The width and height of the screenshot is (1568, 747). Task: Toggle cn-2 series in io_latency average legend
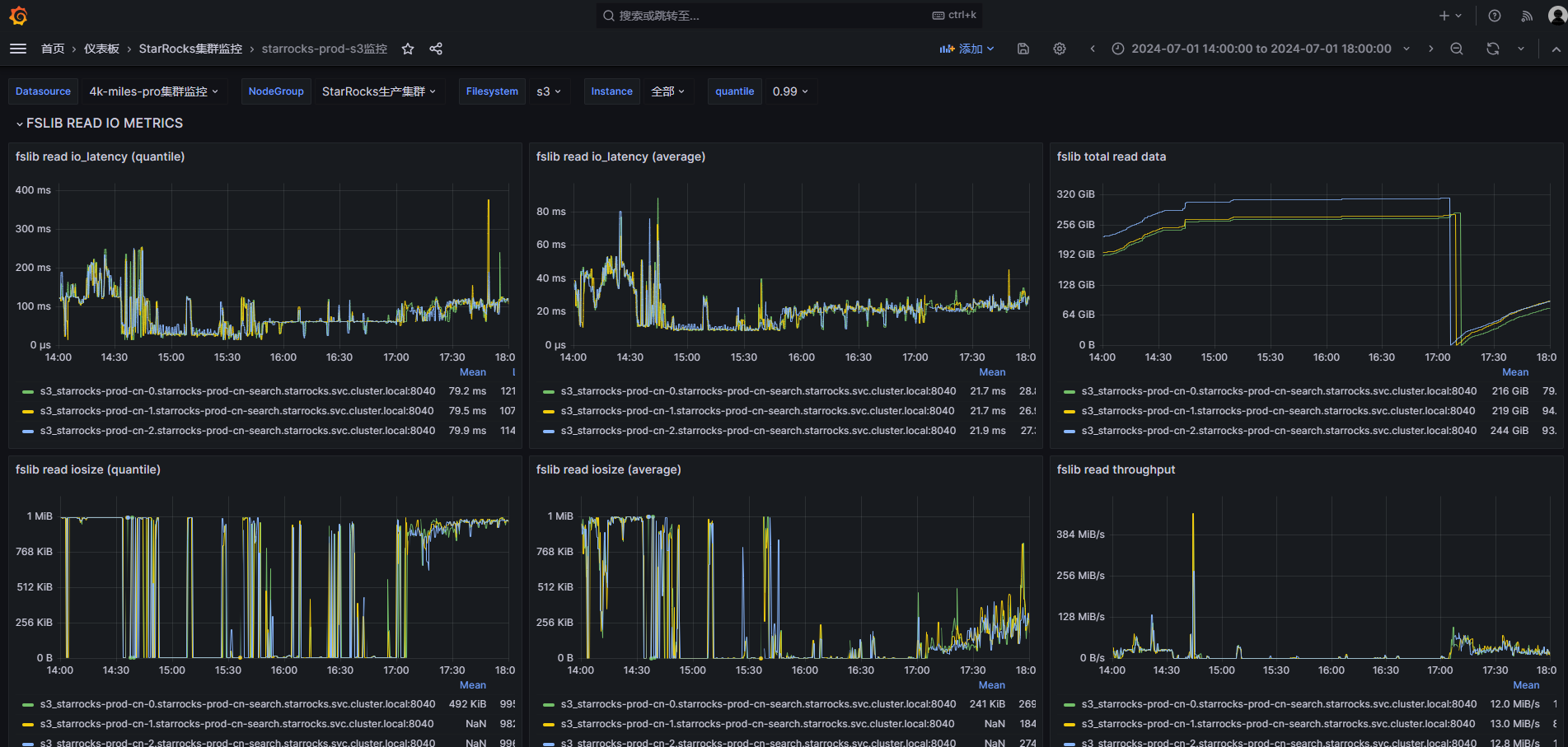pos(758,431)
